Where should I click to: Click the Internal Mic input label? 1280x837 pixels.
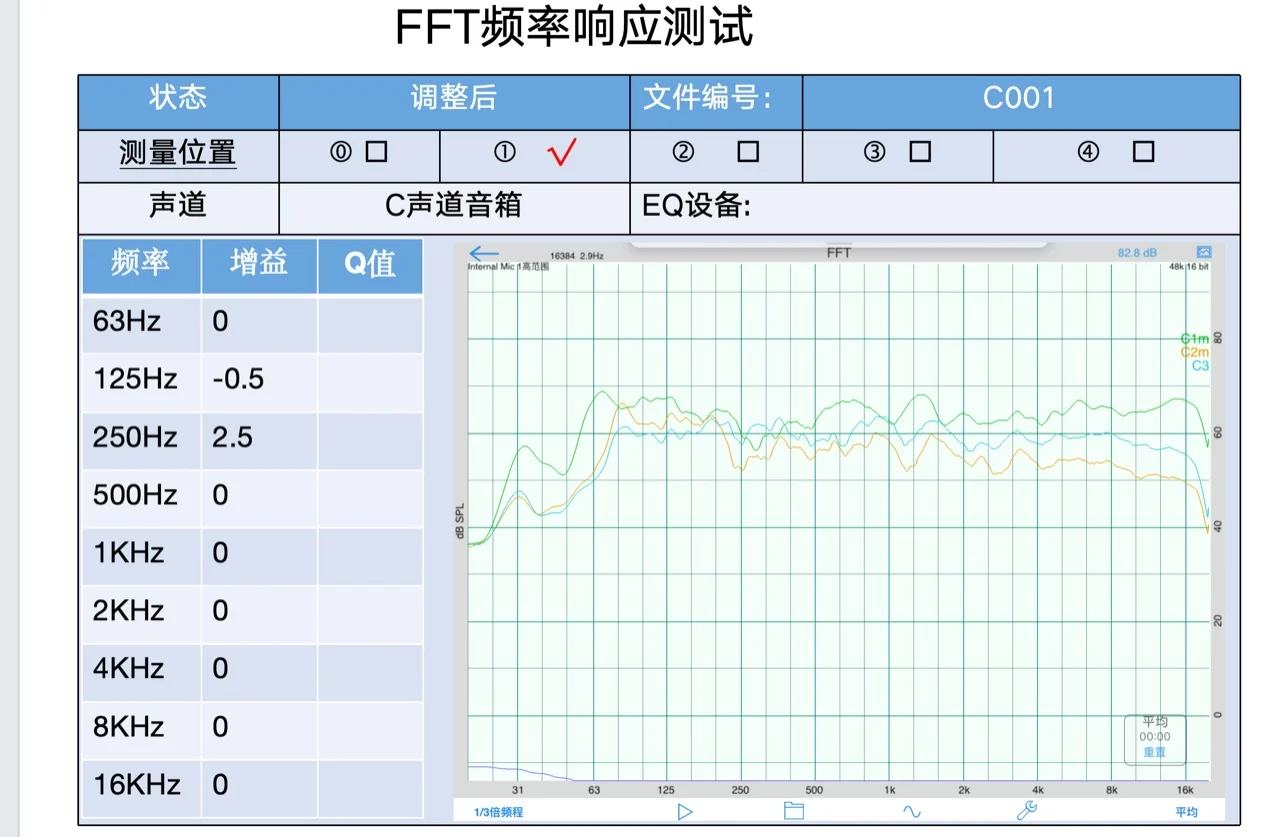coord(508,267)
